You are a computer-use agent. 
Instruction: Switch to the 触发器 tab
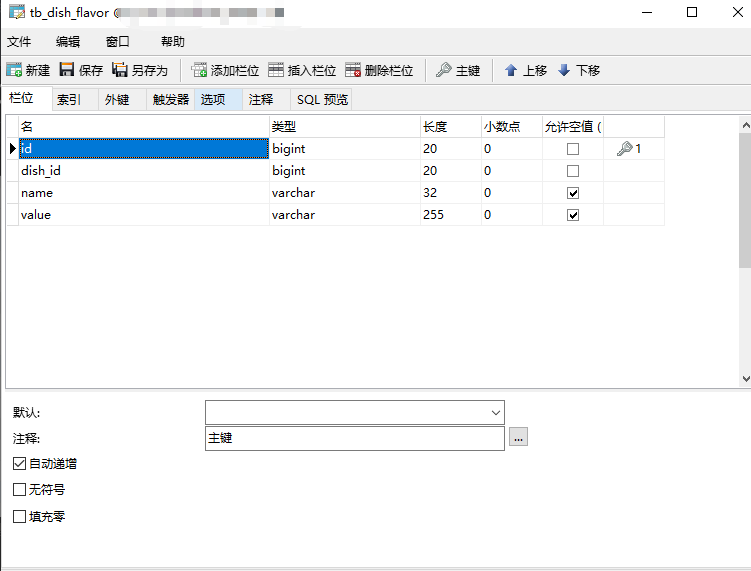click(x=171, y=100)
